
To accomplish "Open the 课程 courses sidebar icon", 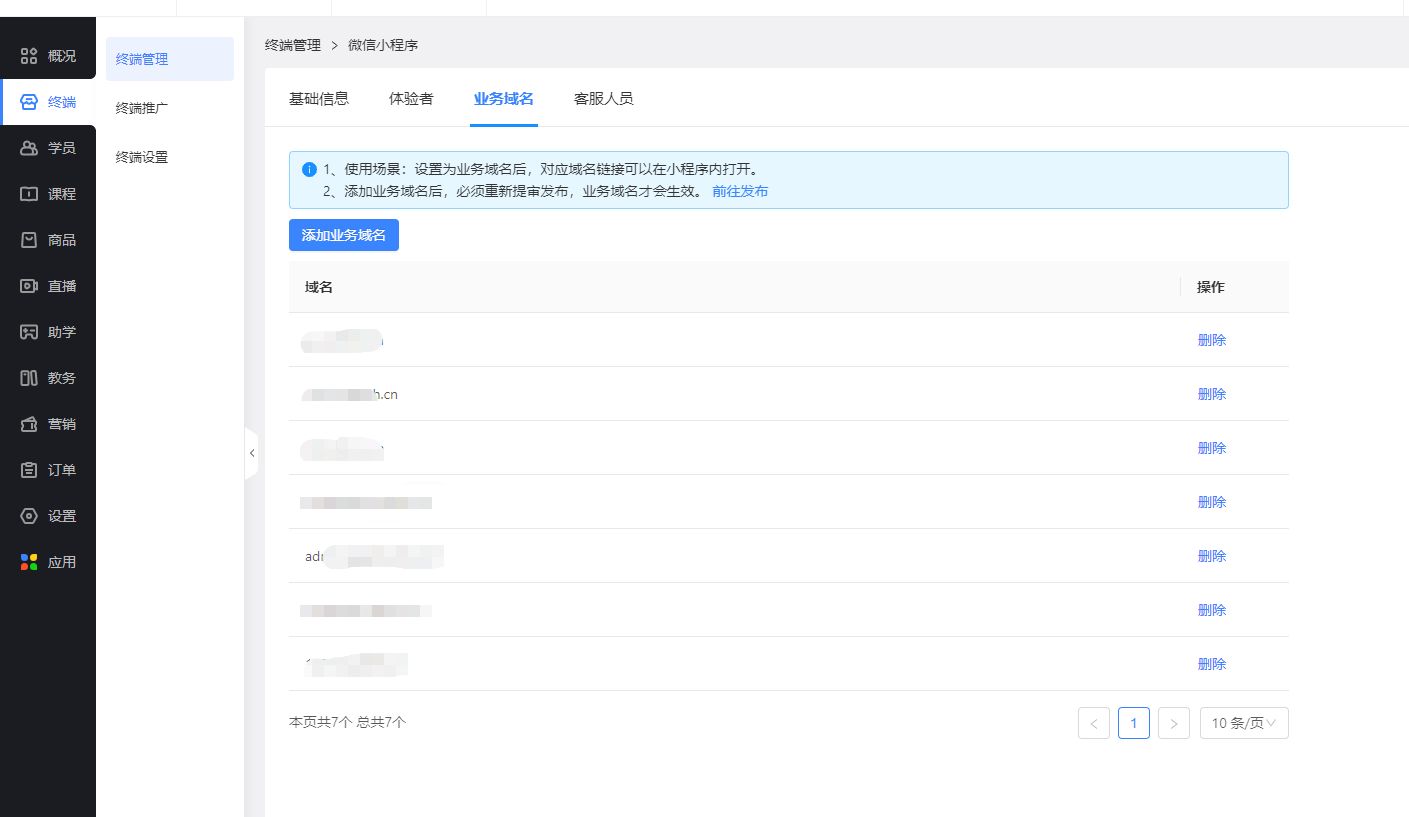I will coord(29,194).
